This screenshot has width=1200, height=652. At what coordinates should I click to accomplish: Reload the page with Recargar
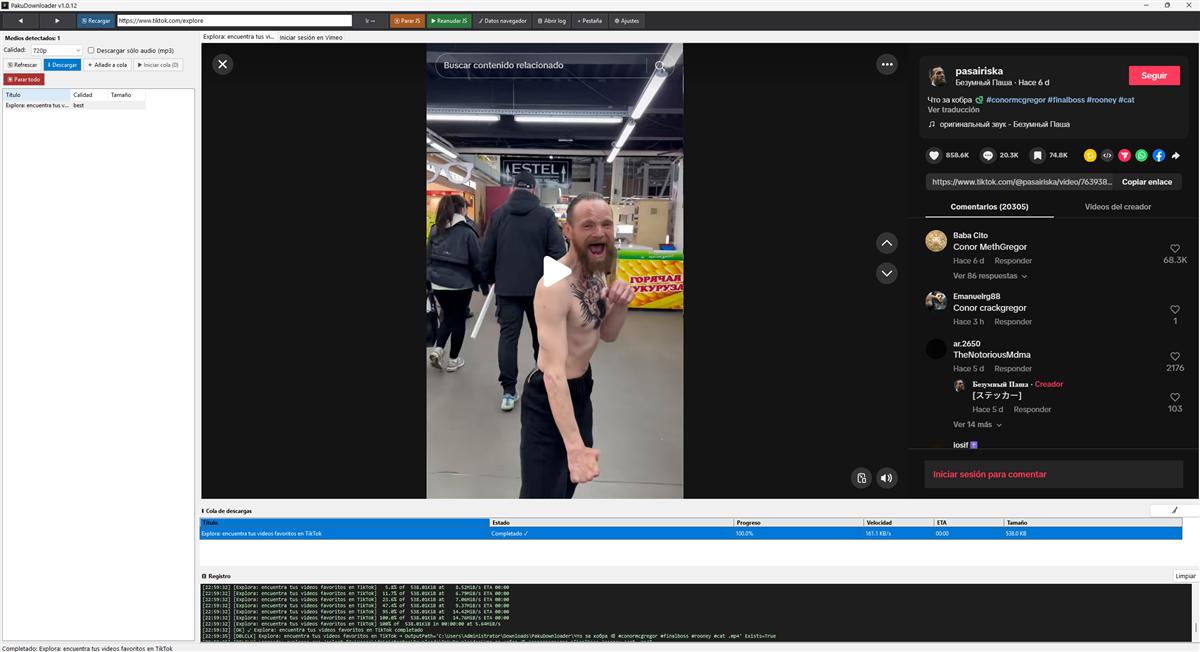(96, 20)
